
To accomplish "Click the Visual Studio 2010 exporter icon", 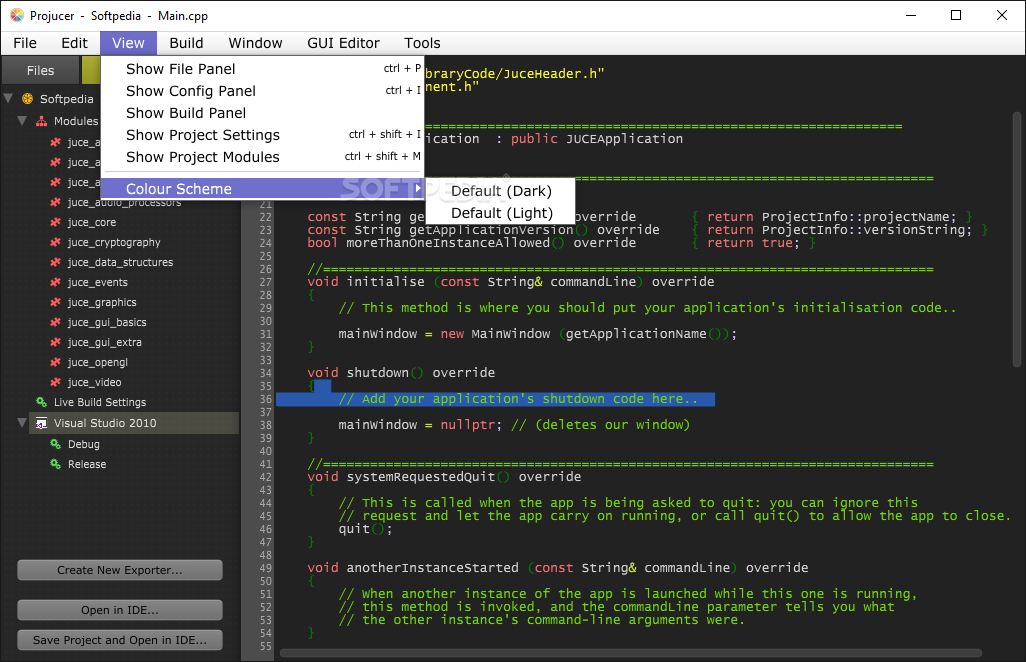I will click(x=42, y=423).
